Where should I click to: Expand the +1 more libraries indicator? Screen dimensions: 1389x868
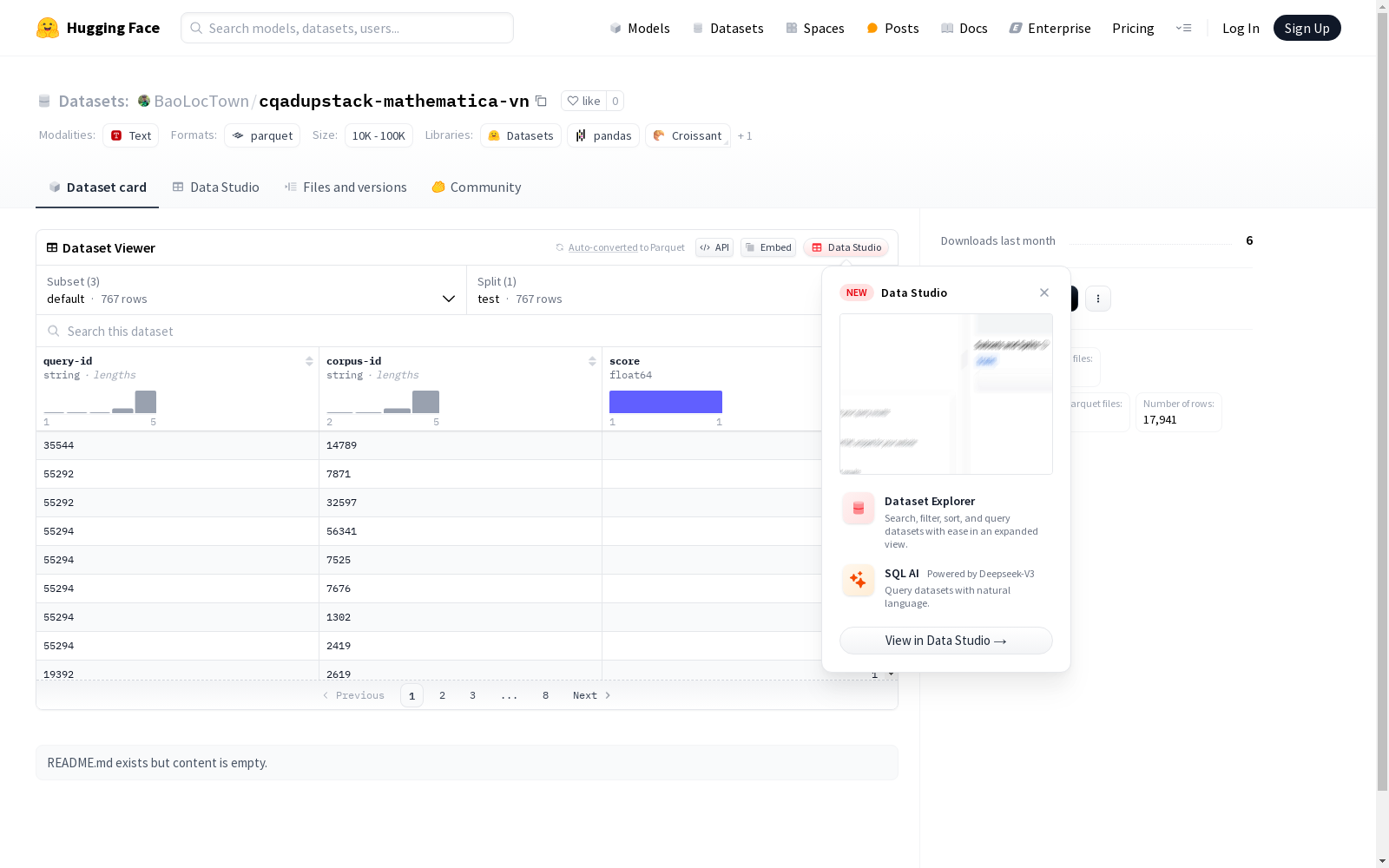(745, 136)
